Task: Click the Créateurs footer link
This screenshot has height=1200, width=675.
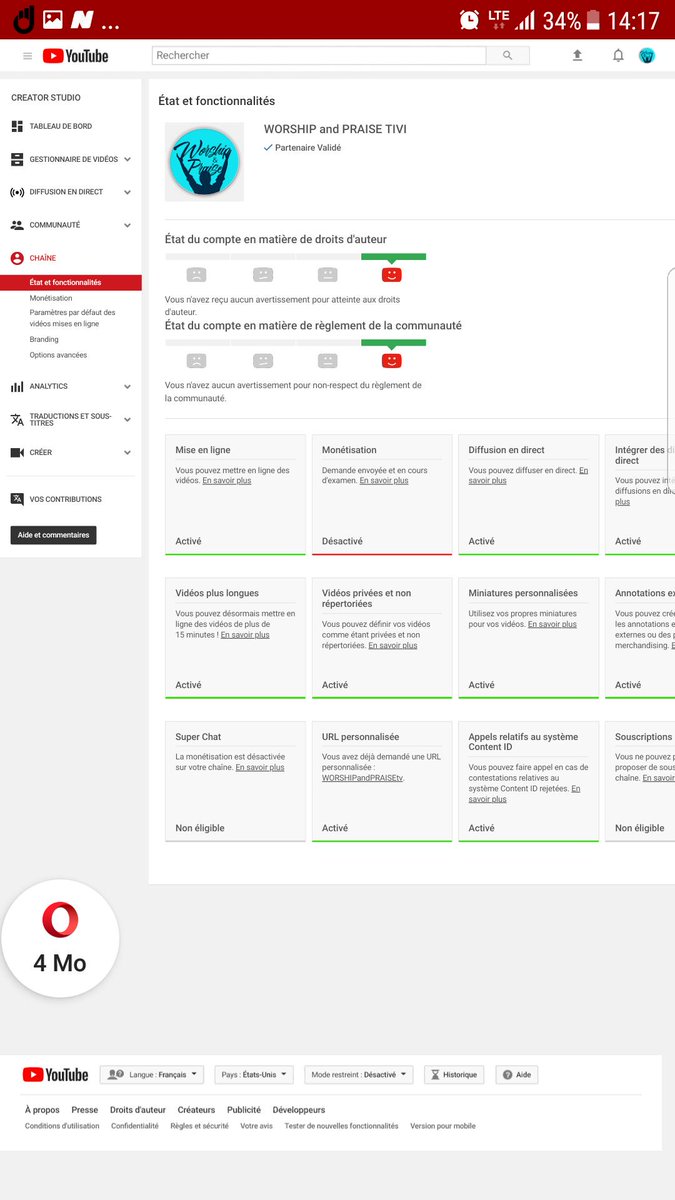Action: coord(197,1110)
